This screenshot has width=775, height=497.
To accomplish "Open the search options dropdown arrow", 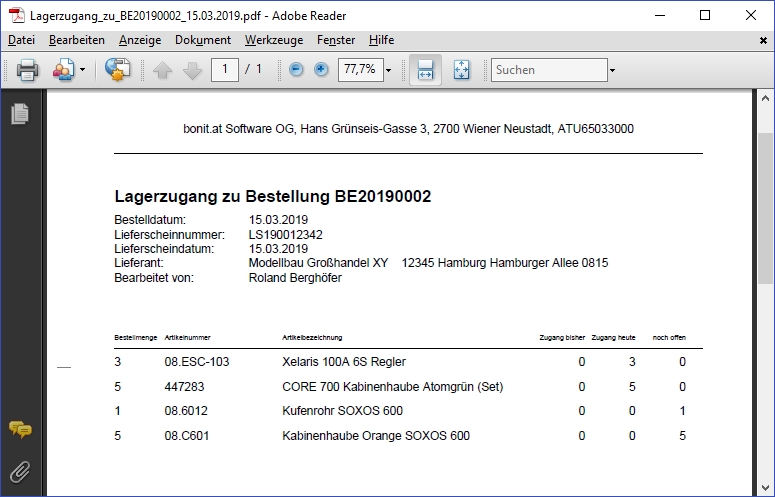I will coord(612,70).
